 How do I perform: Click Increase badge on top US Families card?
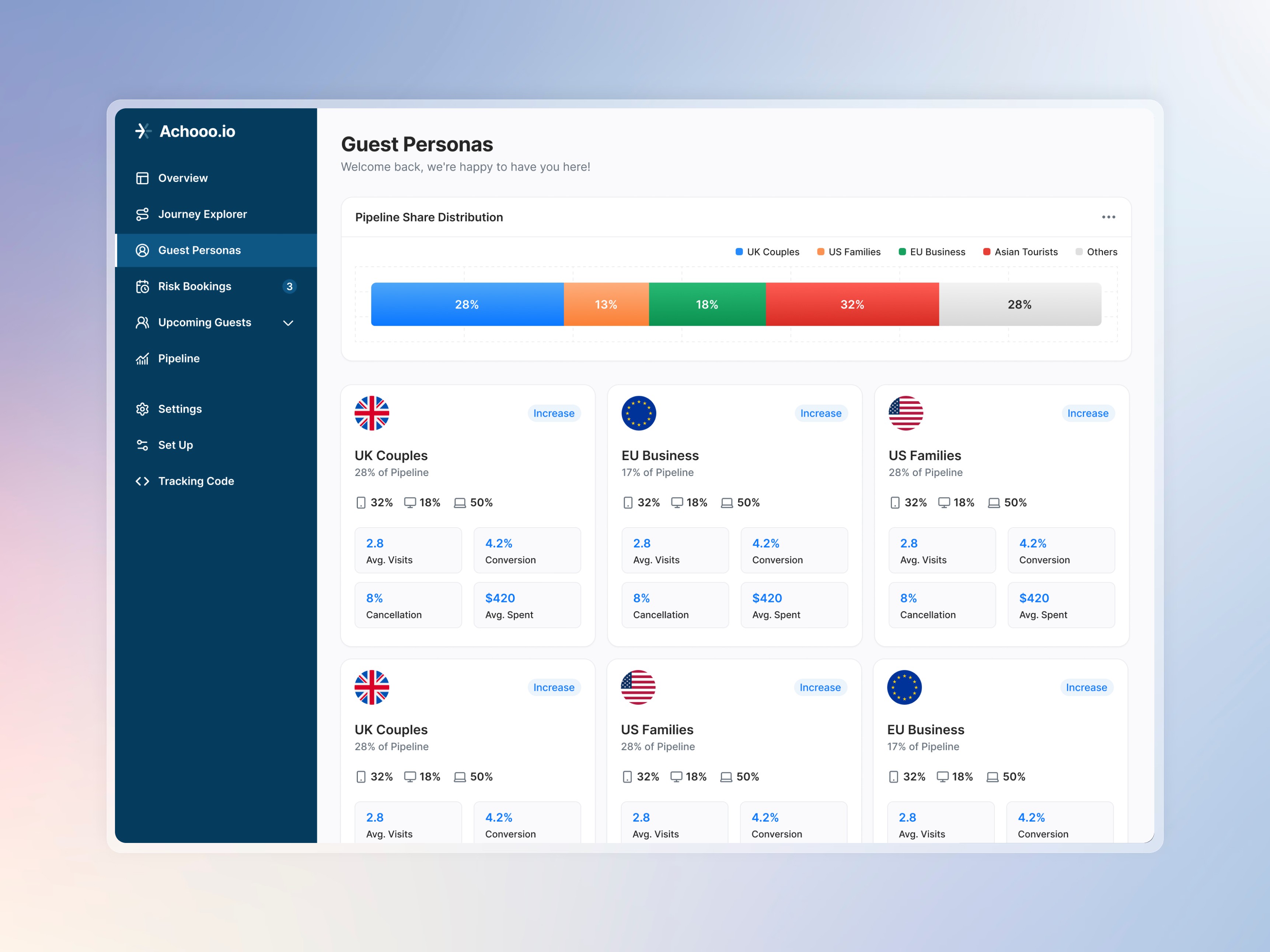point(1088,413)
